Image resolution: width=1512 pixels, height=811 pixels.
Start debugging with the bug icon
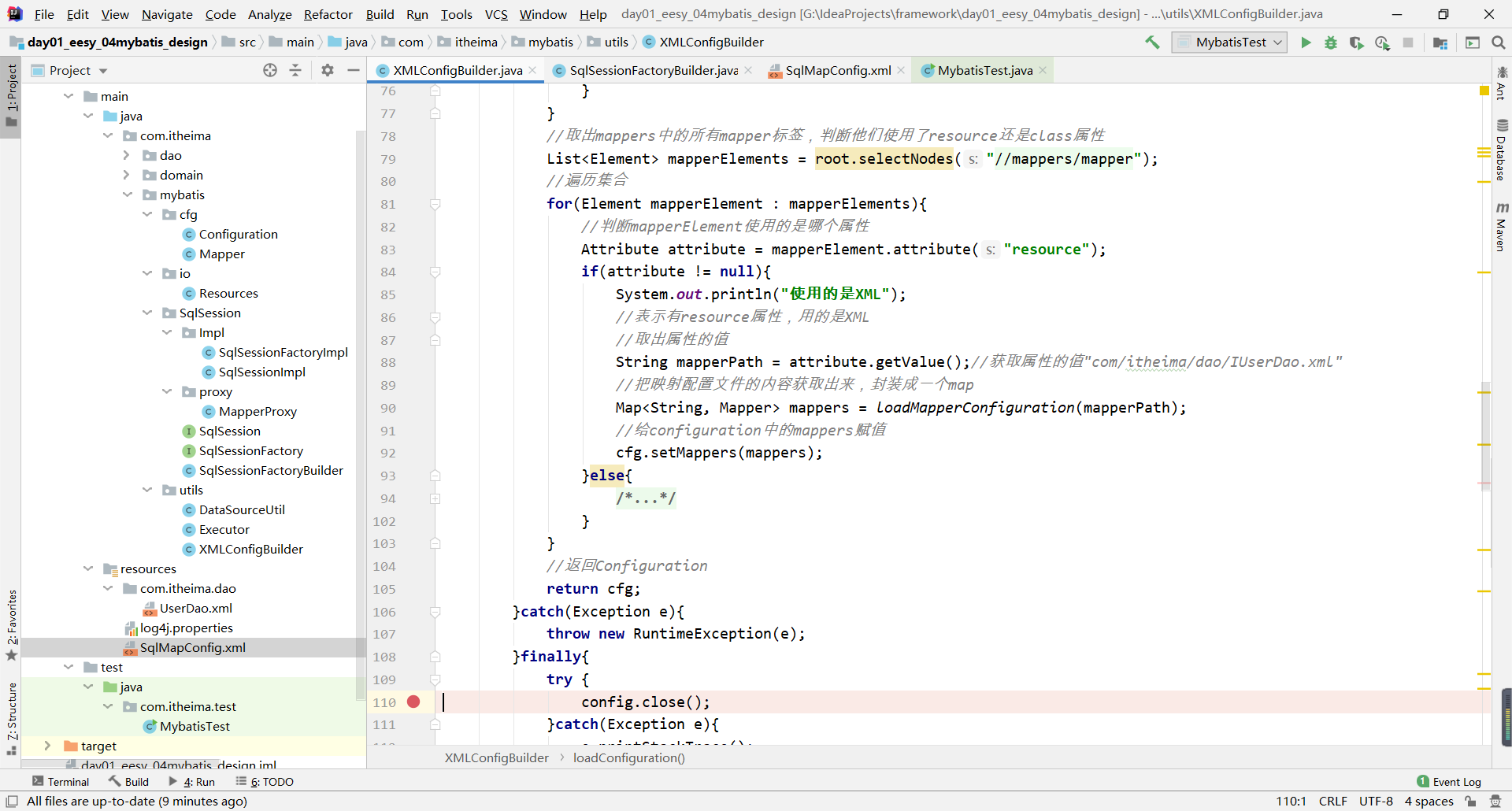(1331, 43)
